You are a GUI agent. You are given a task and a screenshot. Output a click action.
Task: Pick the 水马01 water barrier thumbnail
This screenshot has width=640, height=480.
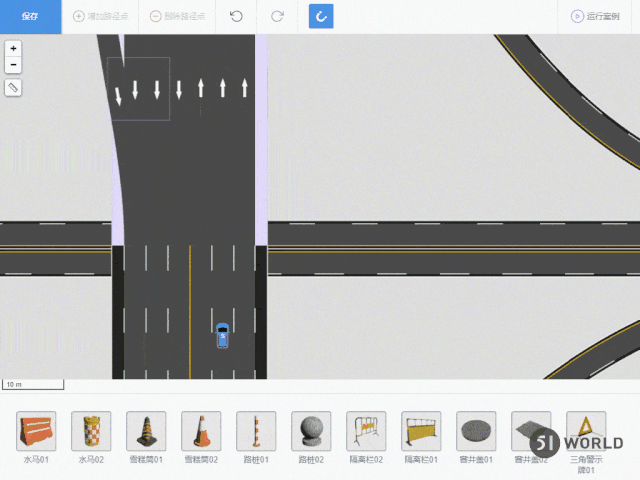pos(36,431)
